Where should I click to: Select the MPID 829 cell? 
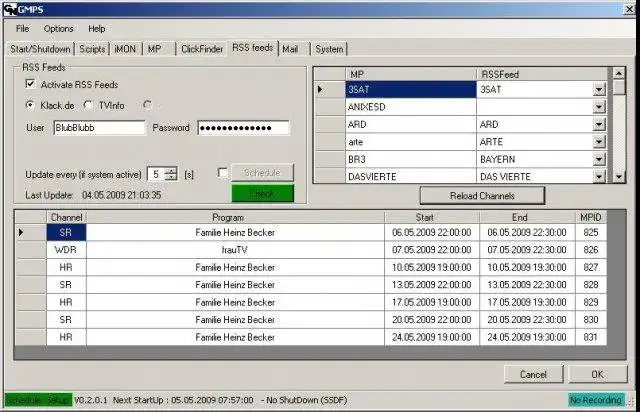click(x=591, y=303)
